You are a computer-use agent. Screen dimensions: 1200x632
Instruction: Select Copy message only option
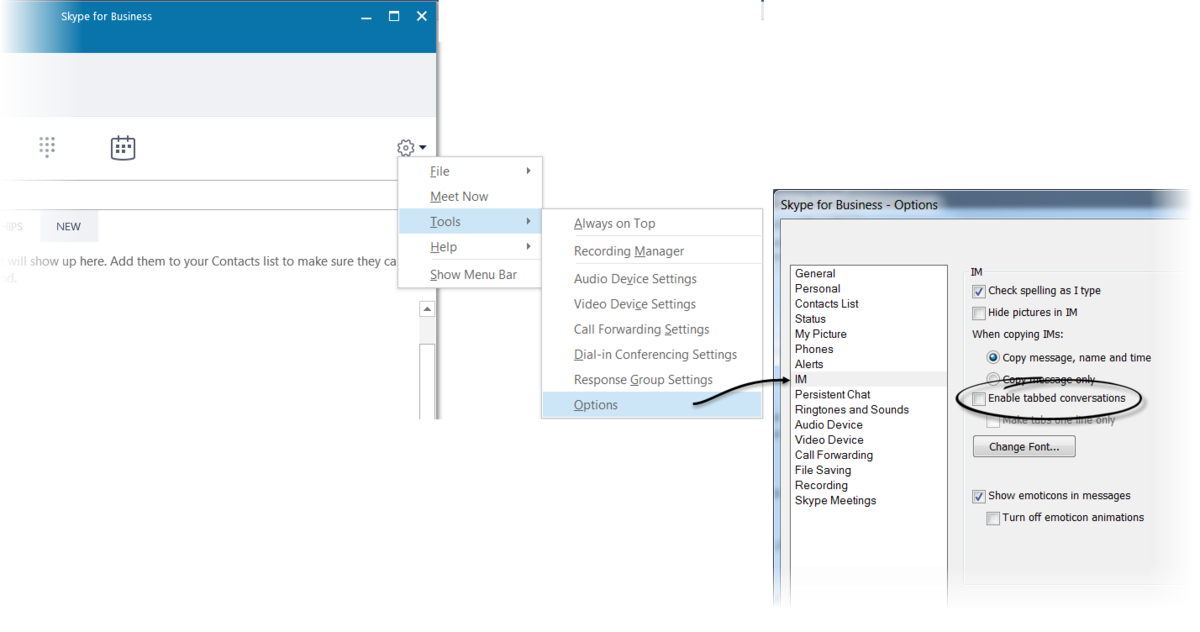(x=993, y=379)
